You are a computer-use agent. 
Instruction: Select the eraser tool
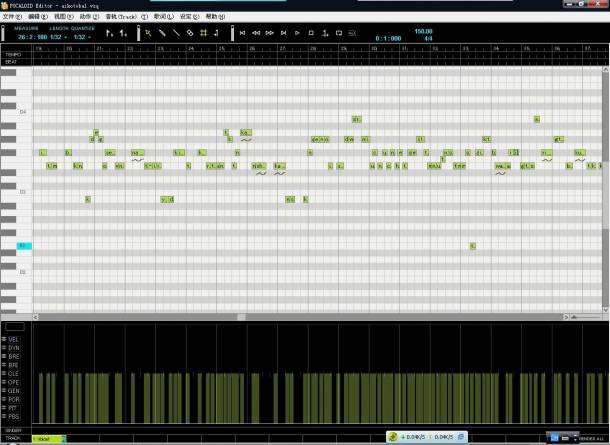190,33
